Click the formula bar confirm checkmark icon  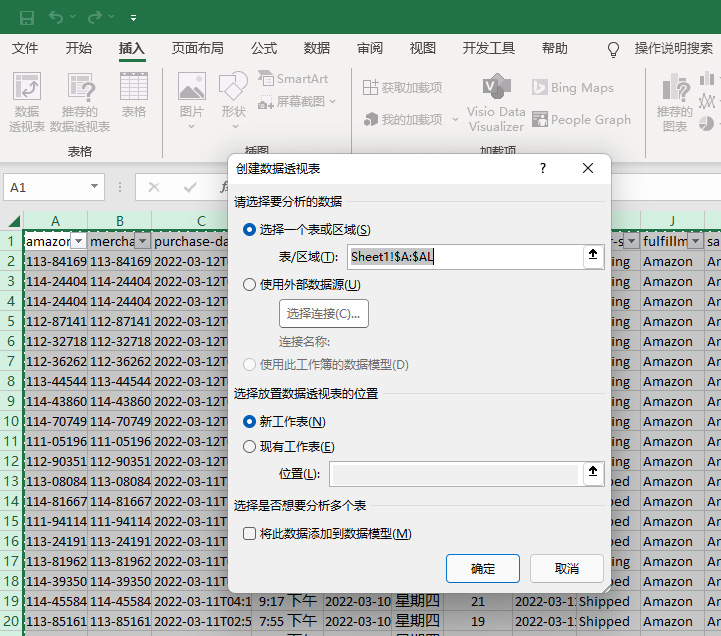coord(190,187)
